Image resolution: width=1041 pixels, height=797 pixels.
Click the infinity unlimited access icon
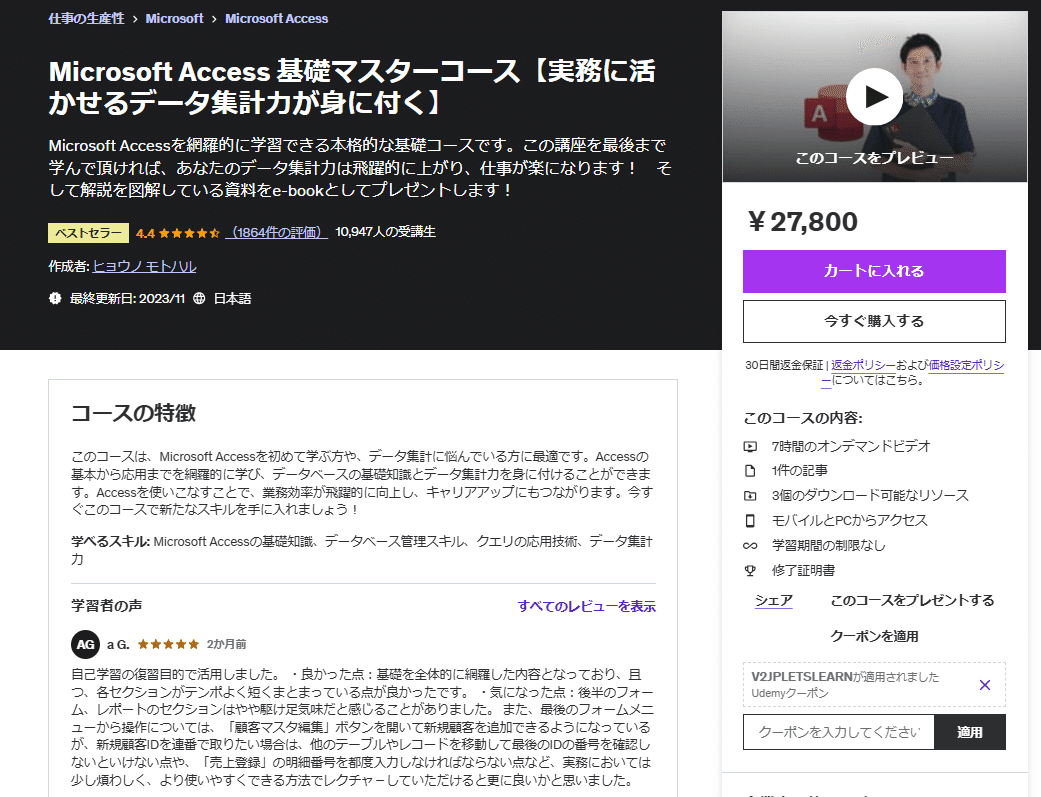click(750, 546)
